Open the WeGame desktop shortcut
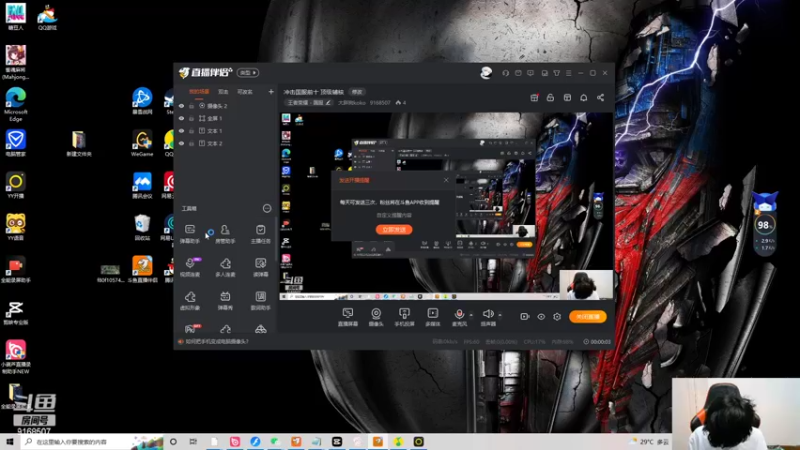 click(142, 143)
